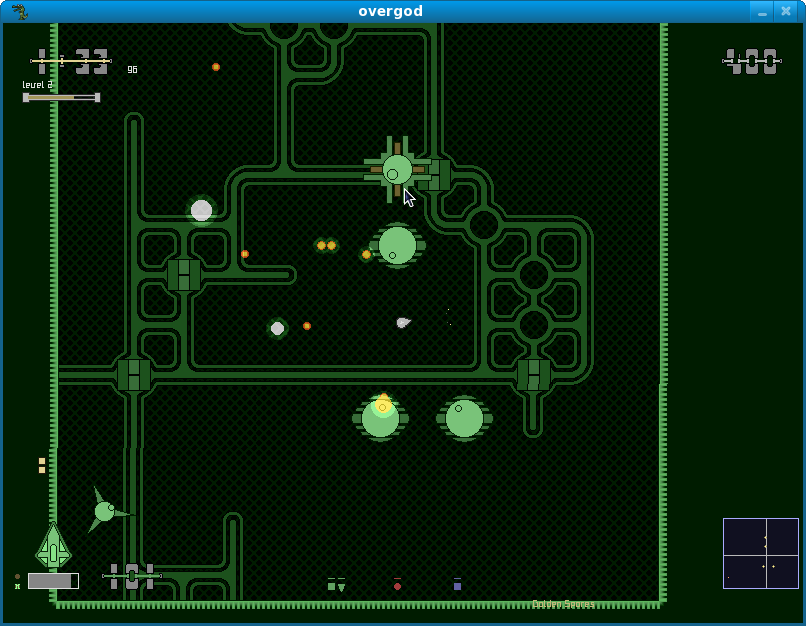The height and width of the screenshot is (626, 806).
Task: Click the minimap radar panel
Action: tap(761, 553)
